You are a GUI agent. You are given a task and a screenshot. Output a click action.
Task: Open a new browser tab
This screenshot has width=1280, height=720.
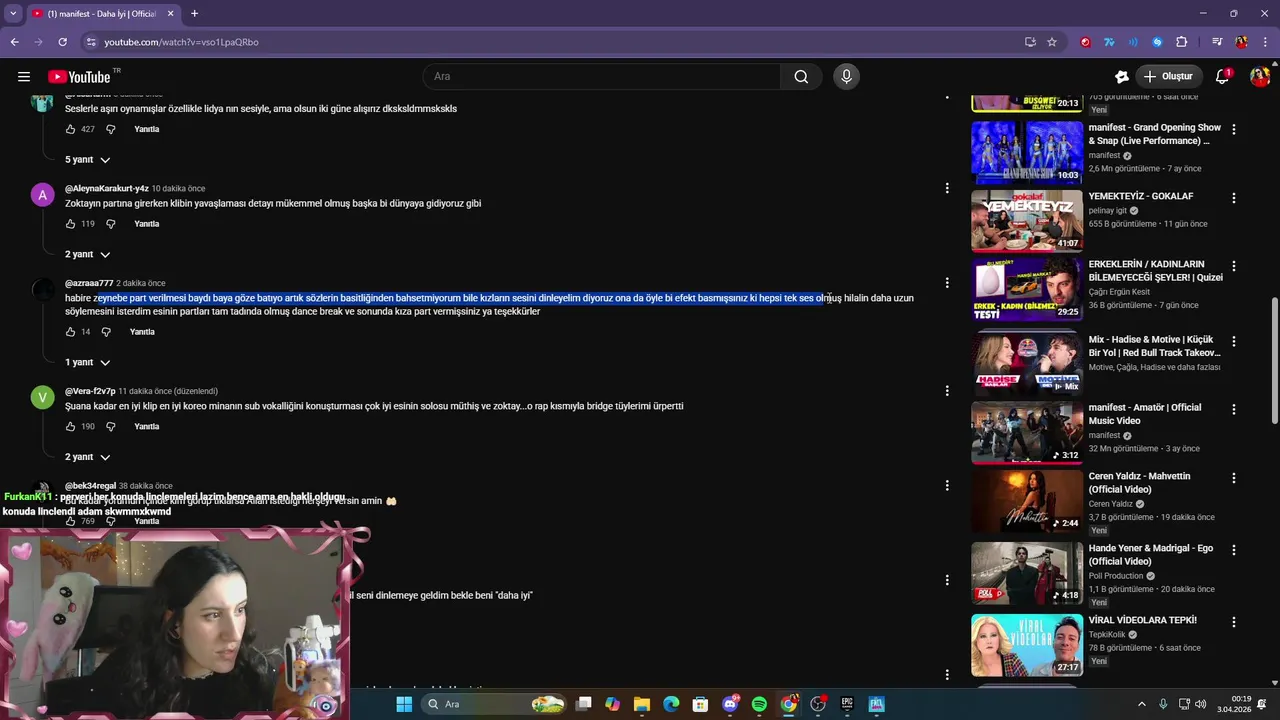click(x=194, y=14)
